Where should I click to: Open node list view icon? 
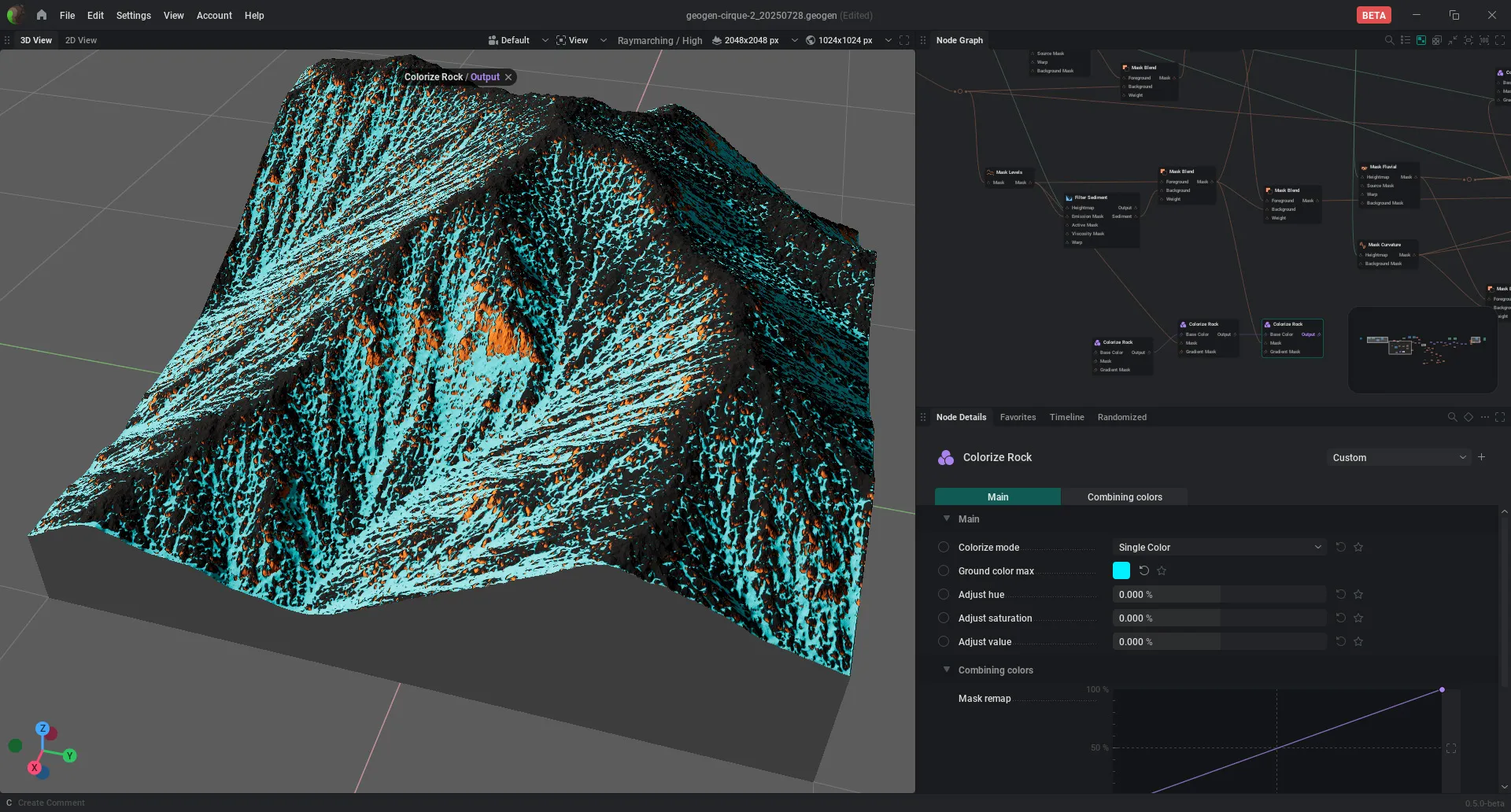[1406, 40]
